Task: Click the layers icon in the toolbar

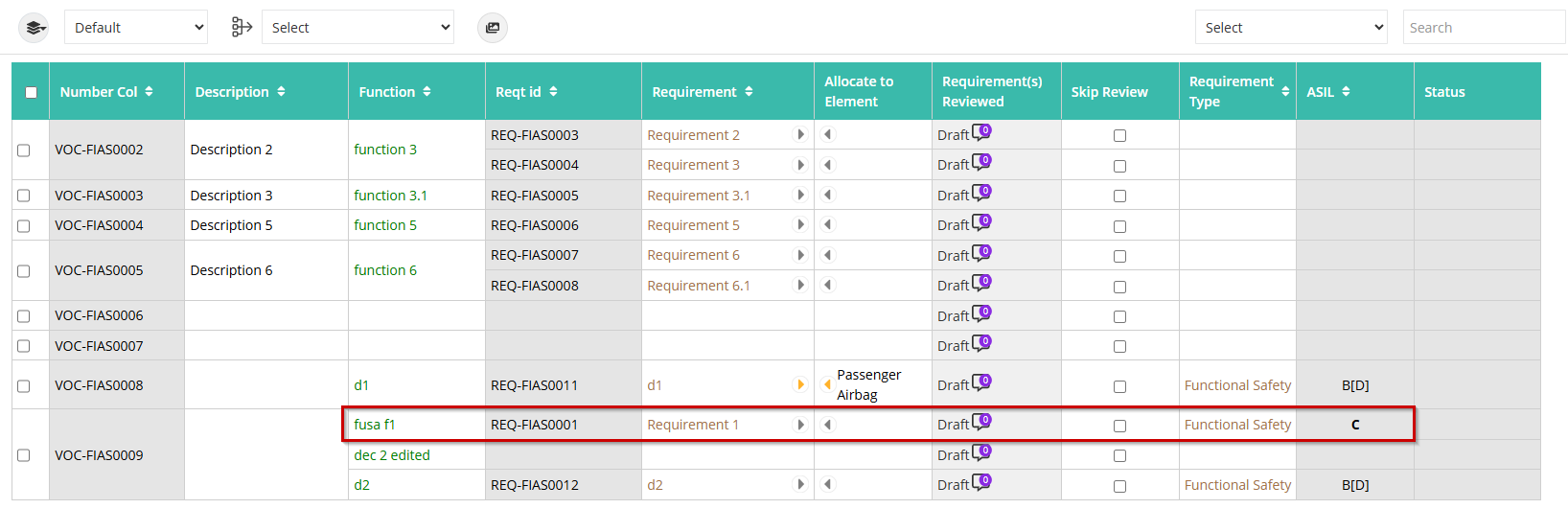Action: click(x=34, y=28)
